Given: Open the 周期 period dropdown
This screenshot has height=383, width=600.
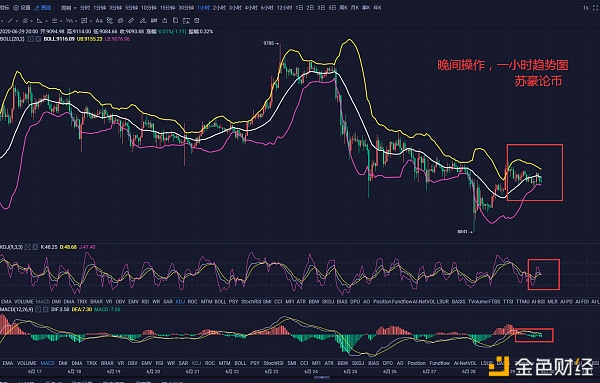Looking at the screenshot, I should [x=68, y=8].
